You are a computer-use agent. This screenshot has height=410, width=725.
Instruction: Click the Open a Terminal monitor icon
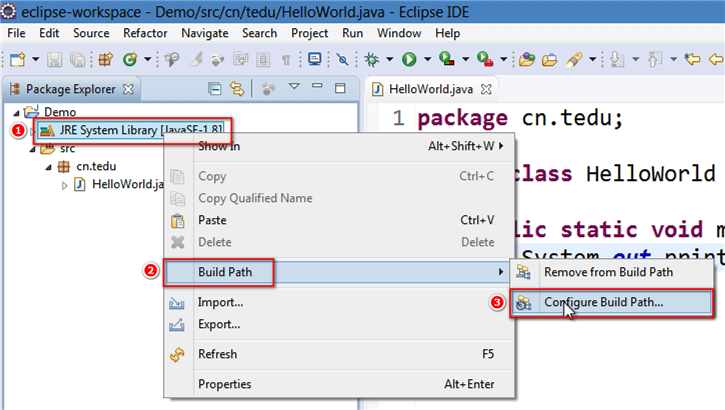click(x=314, y=59)
